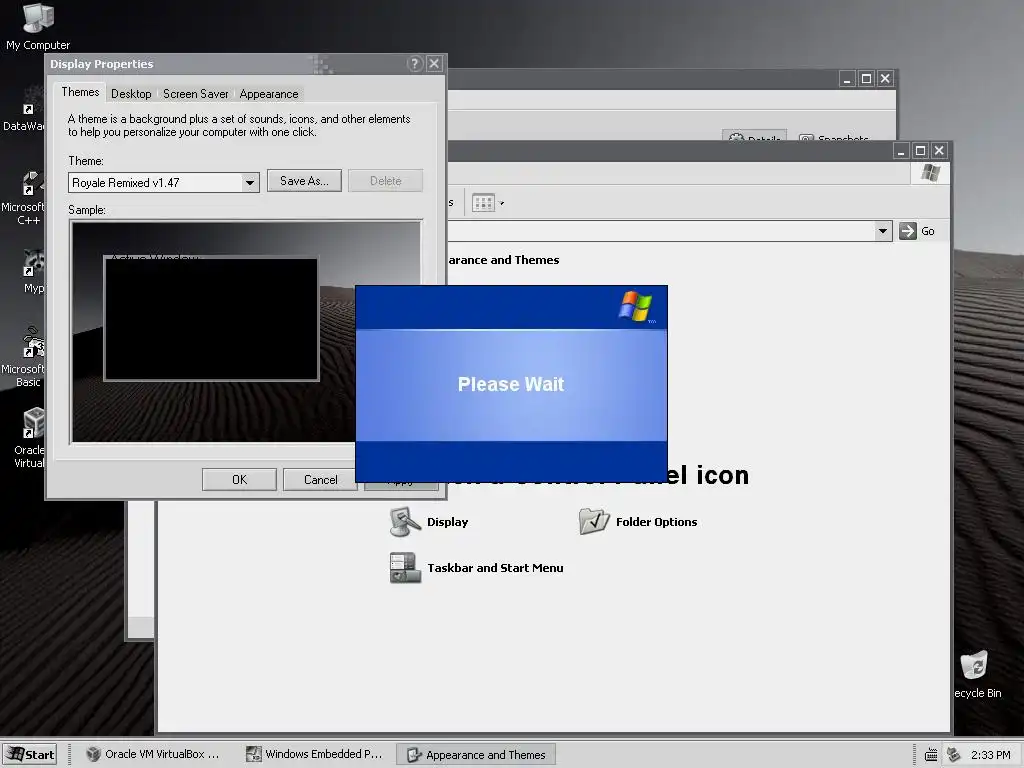
Task: Click the help question mark in Display Properties
Action: (x=415, y=63)
